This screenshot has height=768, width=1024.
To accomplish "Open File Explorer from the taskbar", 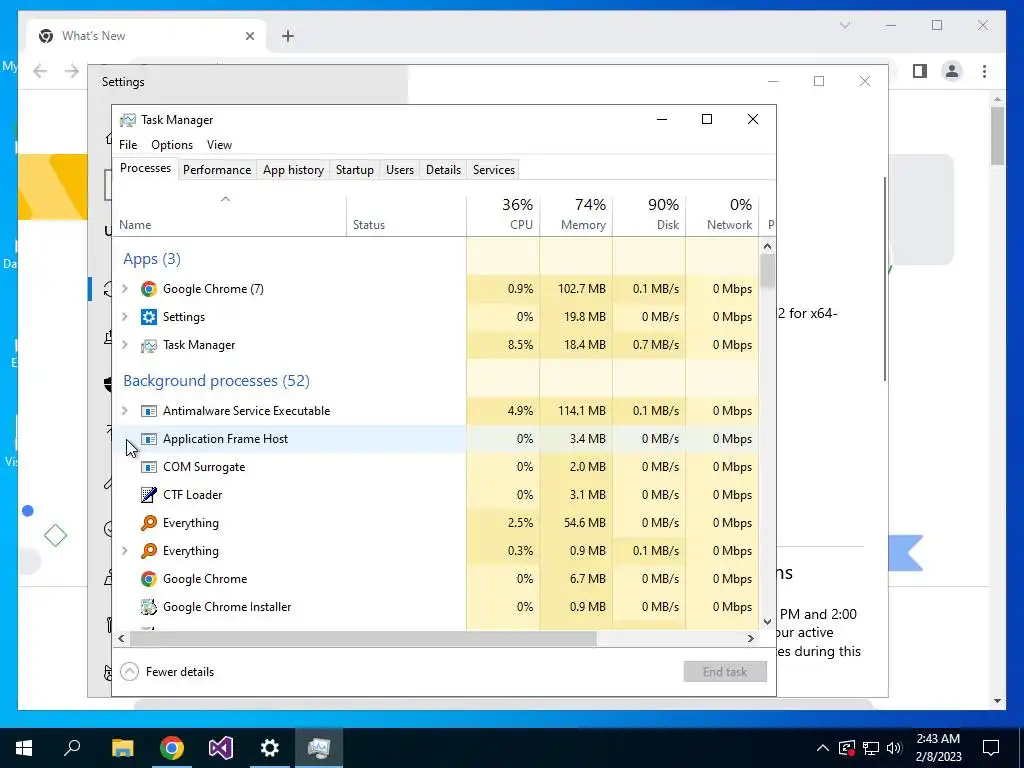I will [x=122, y=748].
